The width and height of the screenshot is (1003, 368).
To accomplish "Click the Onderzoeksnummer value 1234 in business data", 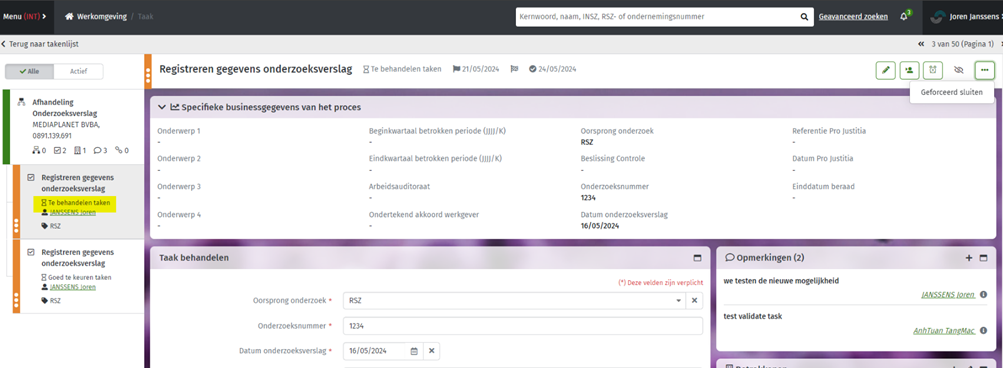I will click(588, 198).
